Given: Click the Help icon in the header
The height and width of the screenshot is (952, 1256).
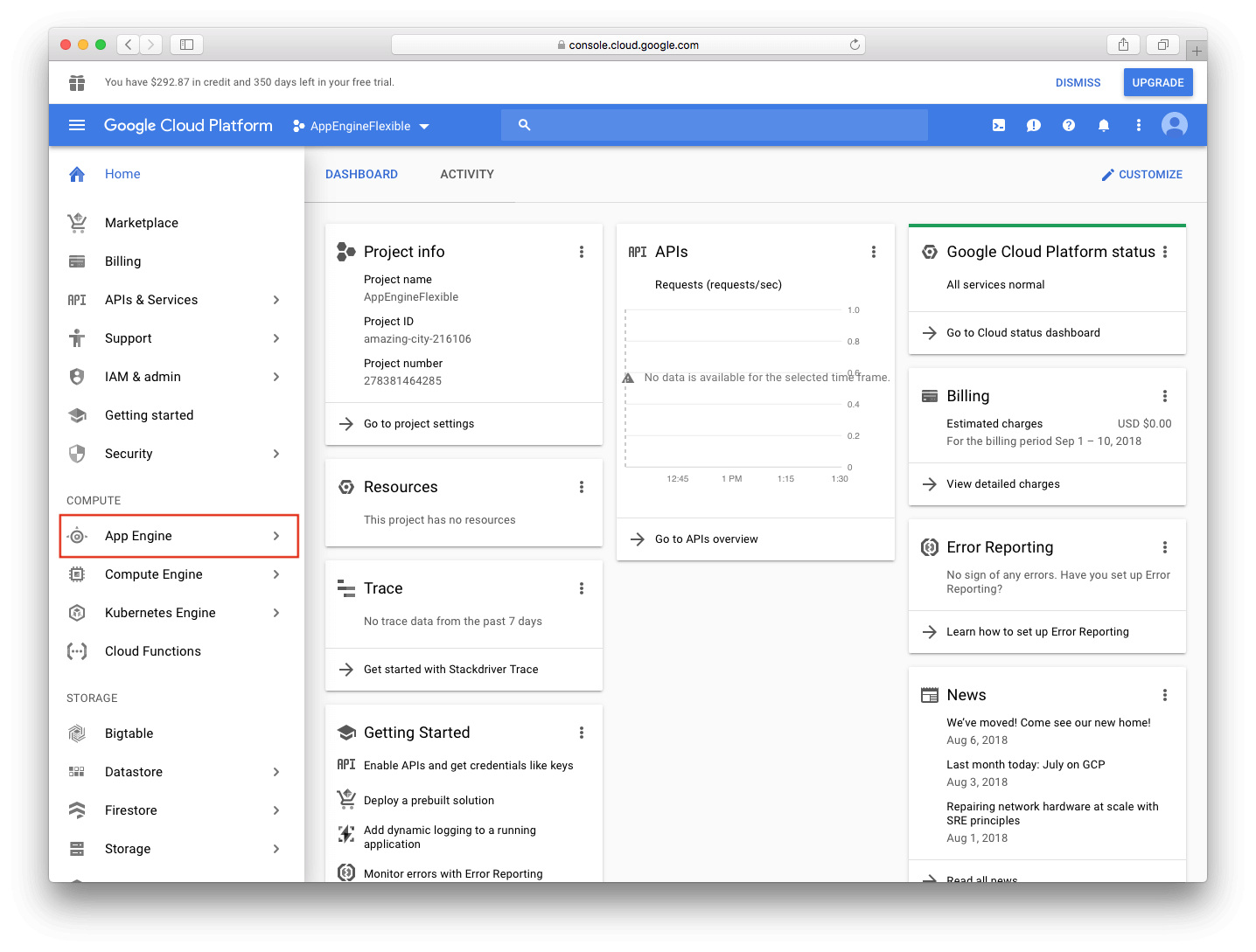Looking at the screenshot, I should 1068,125.
